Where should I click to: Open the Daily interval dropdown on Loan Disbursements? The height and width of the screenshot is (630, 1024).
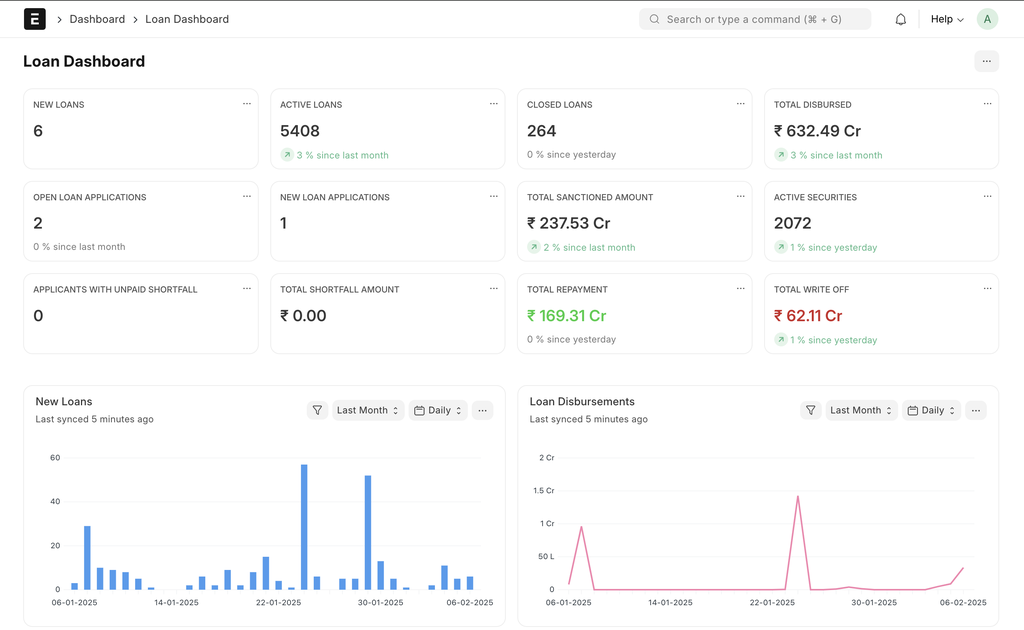pos(931,410)
